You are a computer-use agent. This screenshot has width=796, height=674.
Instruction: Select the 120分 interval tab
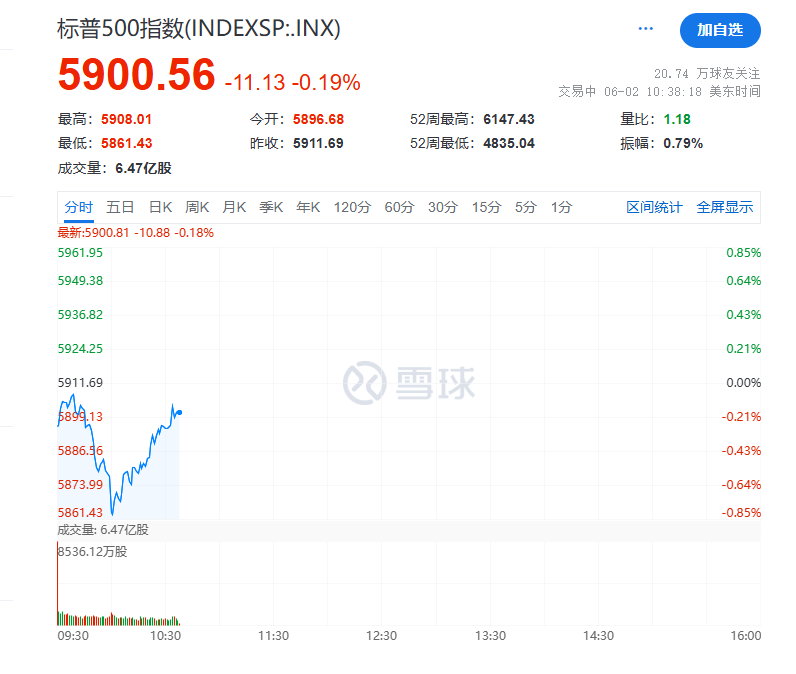click(x=352, y=207)
